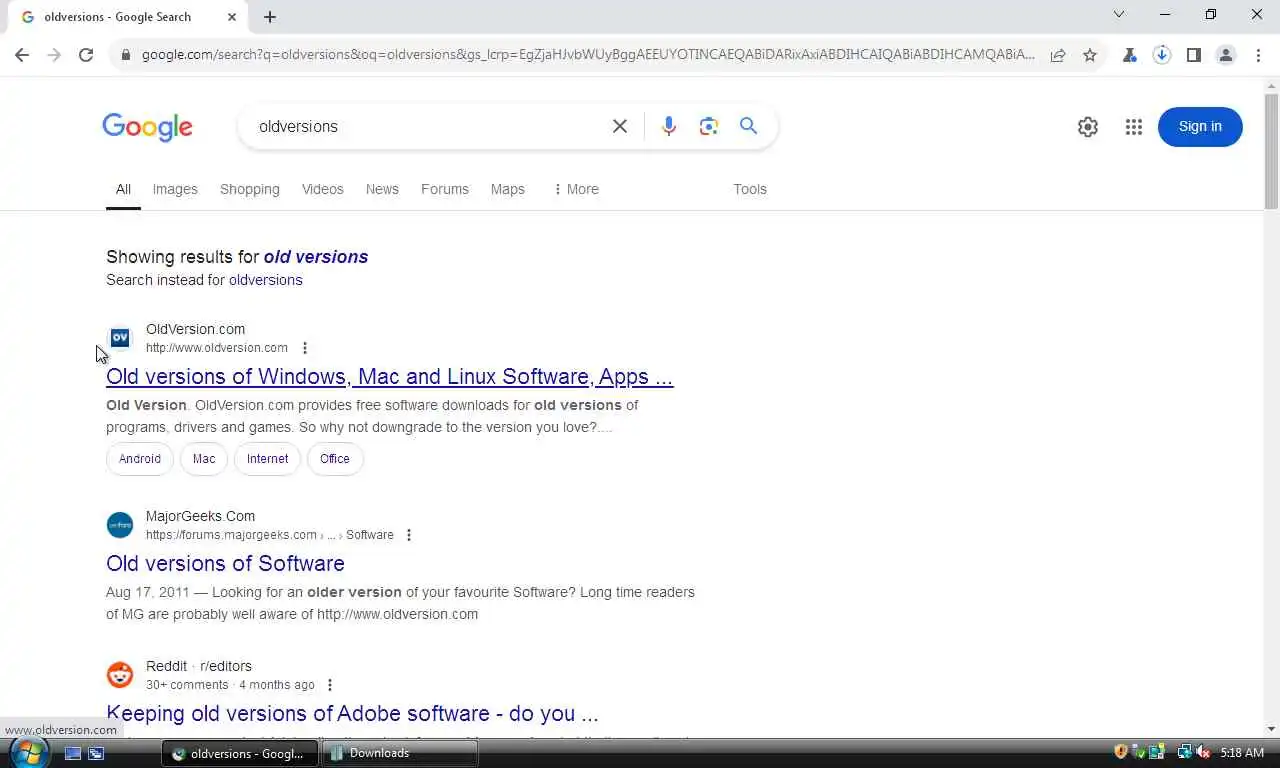Switch to the Maps tab
The width and height of the screenshot is (1280, 768).
click(x=508, y=189)
